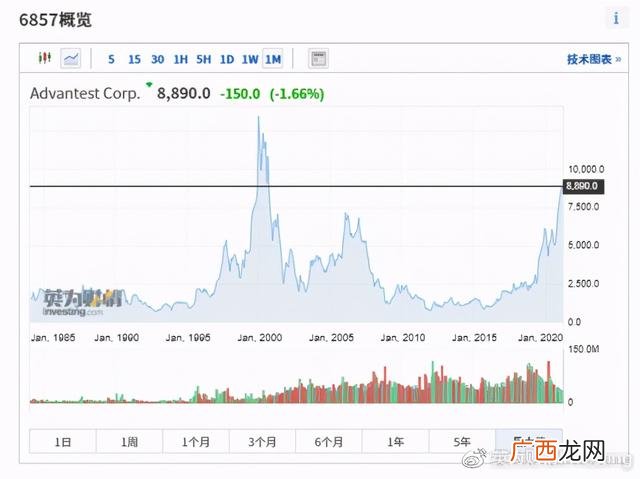Show the 1个月 time range
The width and height of the screenshot is (640, 479).
coord(196,441)
